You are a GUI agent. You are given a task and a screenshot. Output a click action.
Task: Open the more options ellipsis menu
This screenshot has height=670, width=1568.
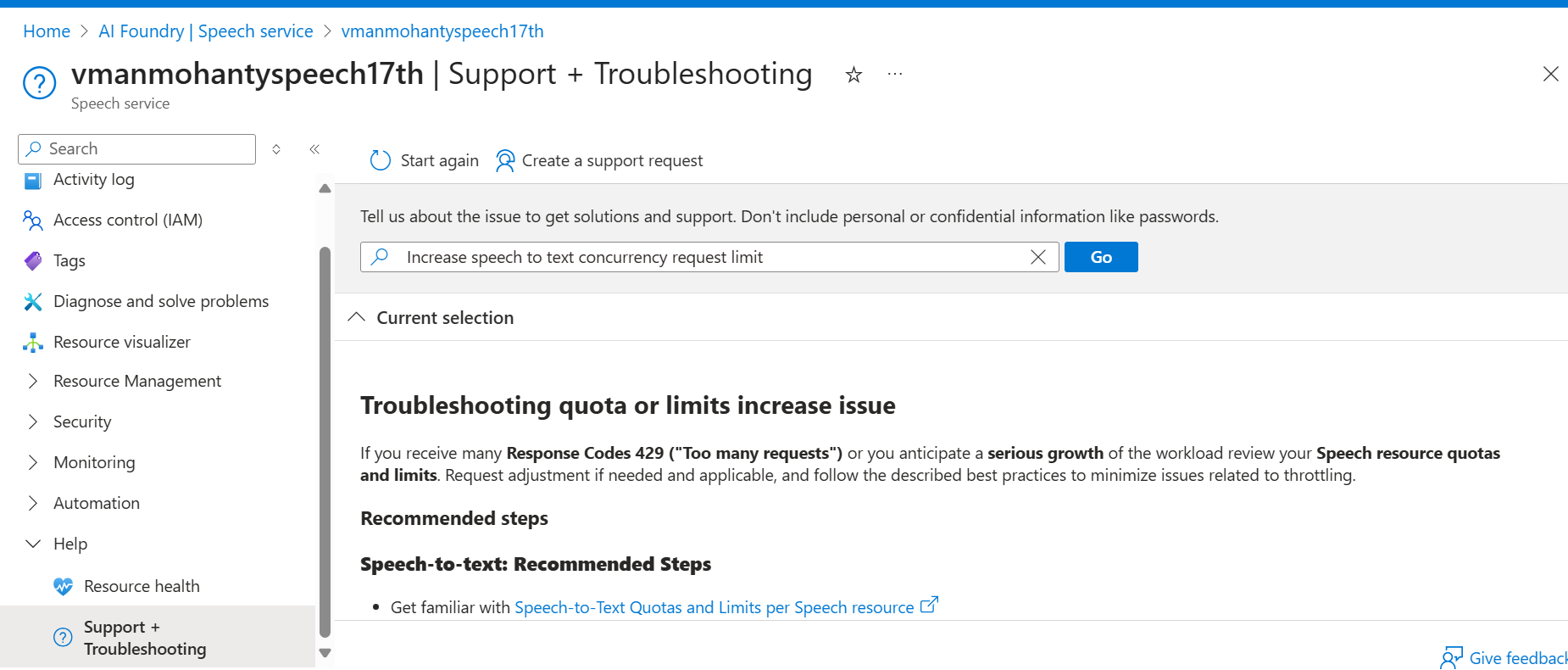tap(895, 75)
